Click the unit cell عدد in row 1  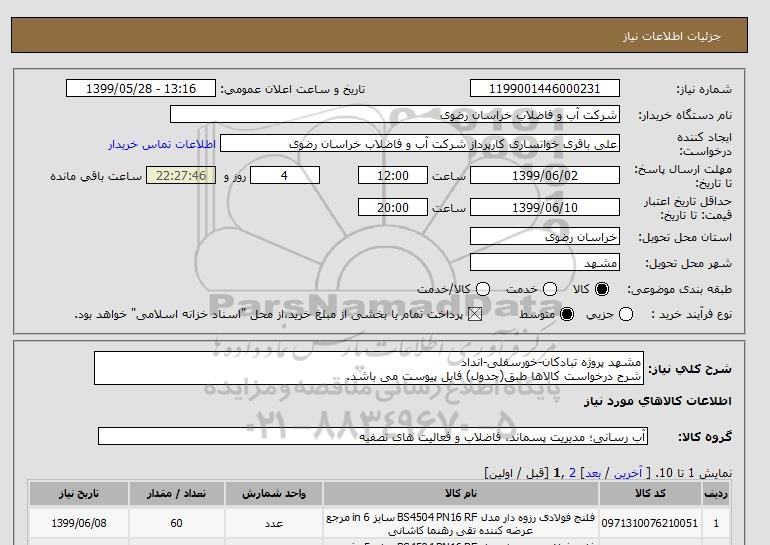274,523
